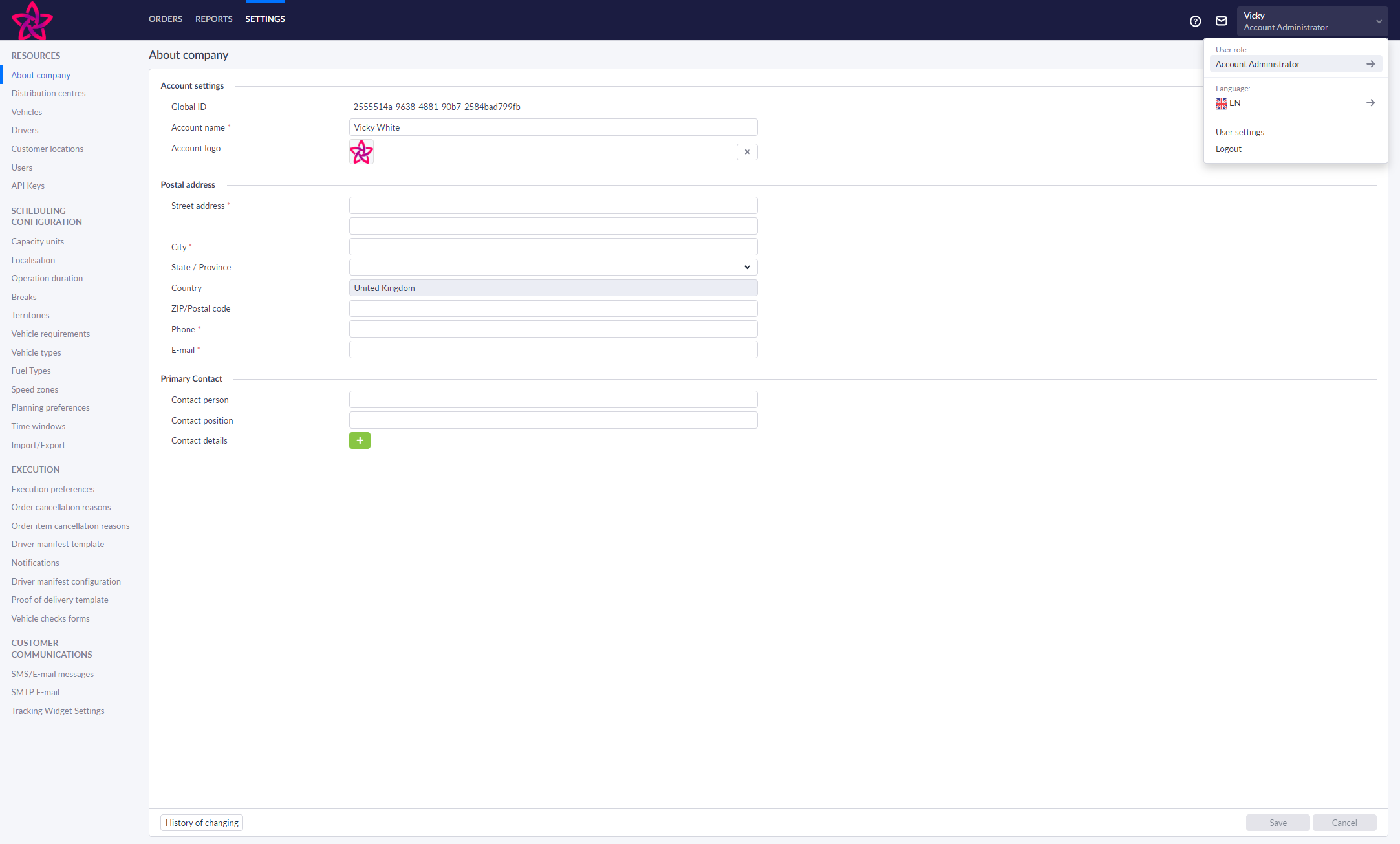
Task: Open the help question mark icon
Action: (1195, 21)
